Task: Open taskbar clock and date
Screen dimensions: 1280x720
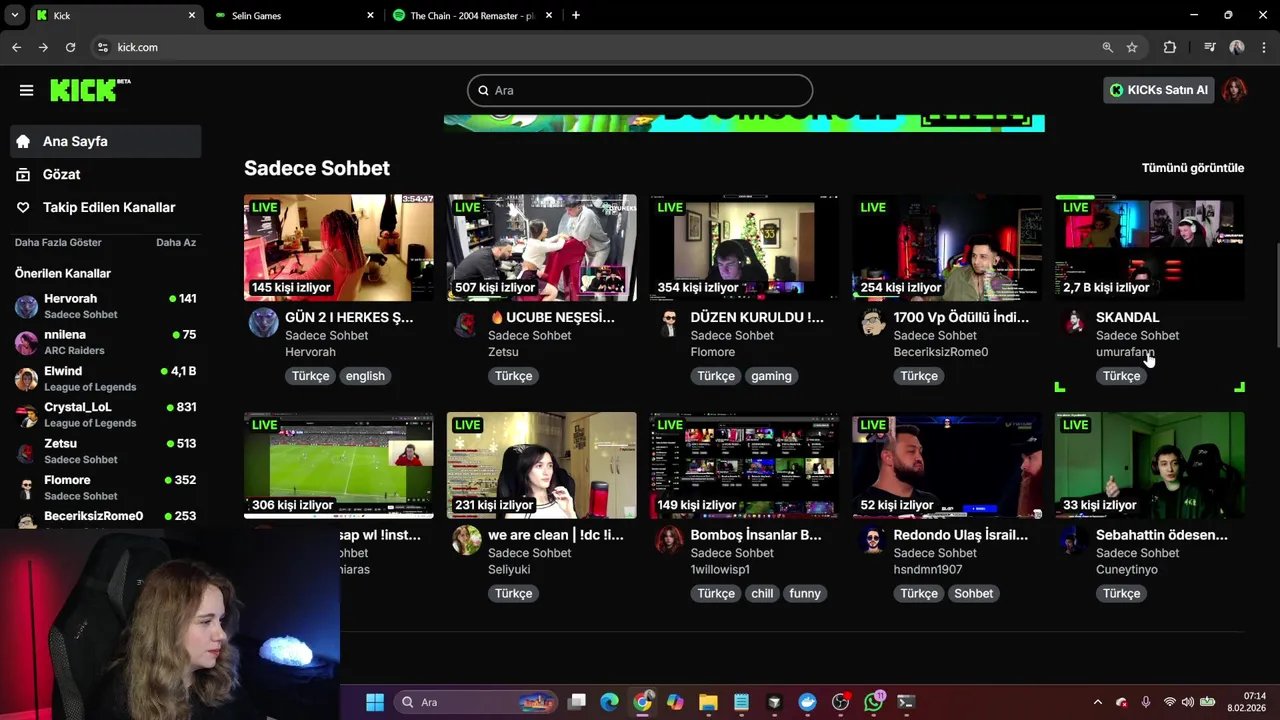Action: (x=1247, y=702)
